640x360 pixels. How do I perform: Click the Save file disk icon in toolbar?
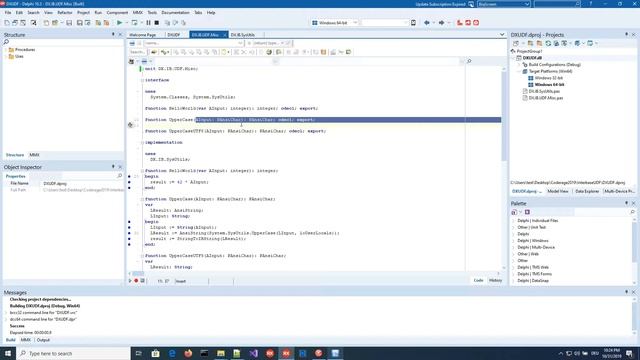pos(69,23)
